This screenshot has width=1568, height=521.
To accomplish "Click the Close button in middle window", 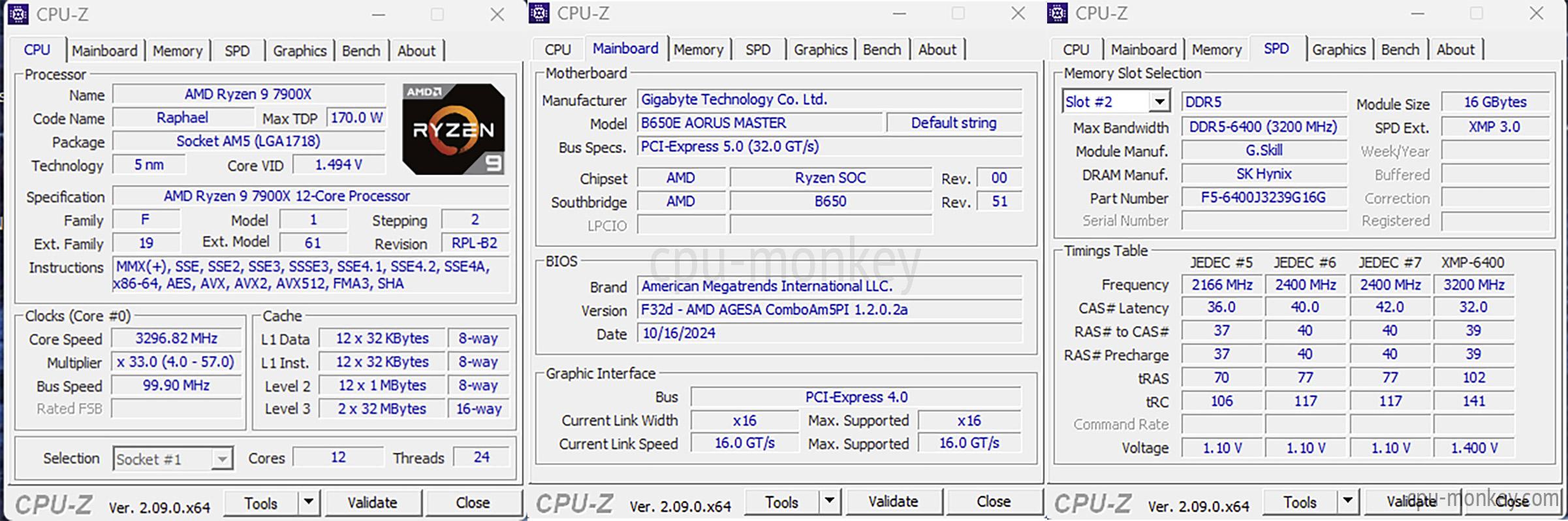I will pyautogui.click(x=994, y=501).
